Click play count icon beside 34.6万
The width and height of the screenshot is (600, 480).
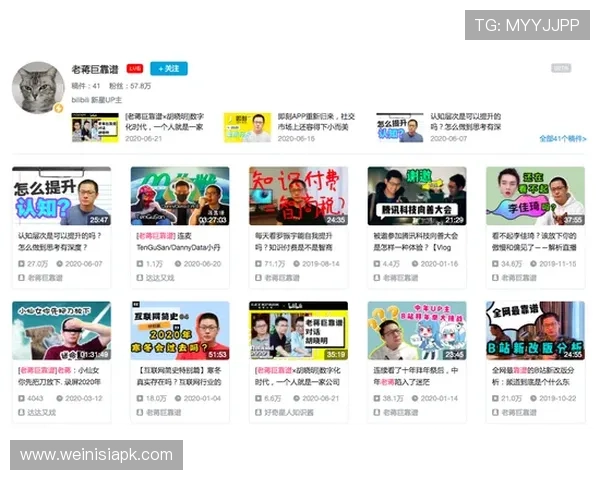click(x=495, y=264)
